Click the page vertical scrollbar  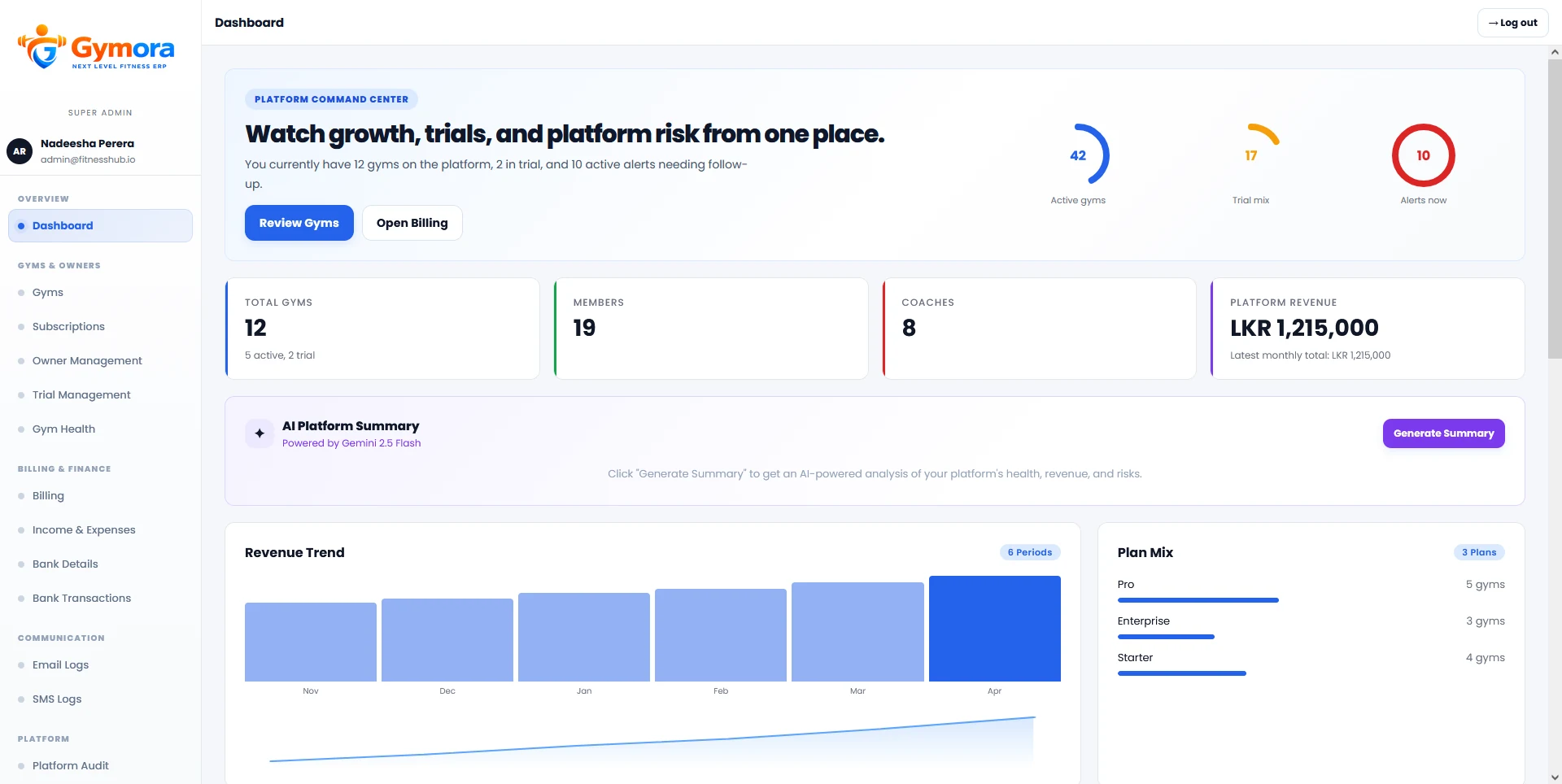point(1555,208)
